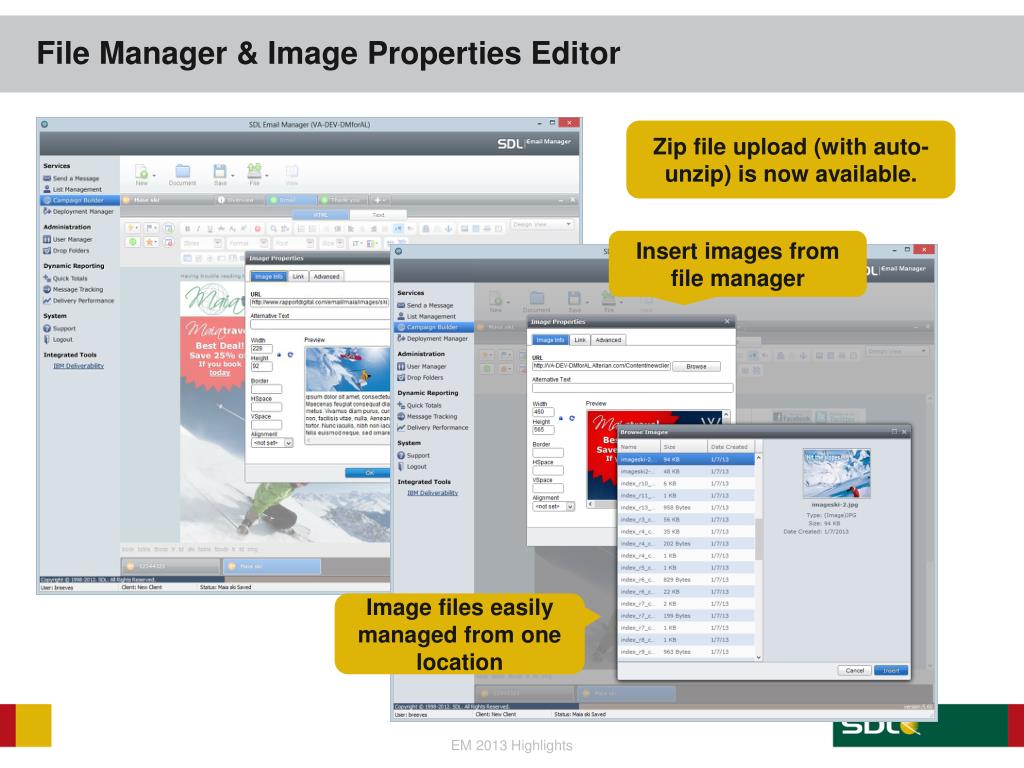This screenshot has height=768, width=1024.
Task: Click the Save toolbar icon in back window
Action: click(x=220, y=172)
